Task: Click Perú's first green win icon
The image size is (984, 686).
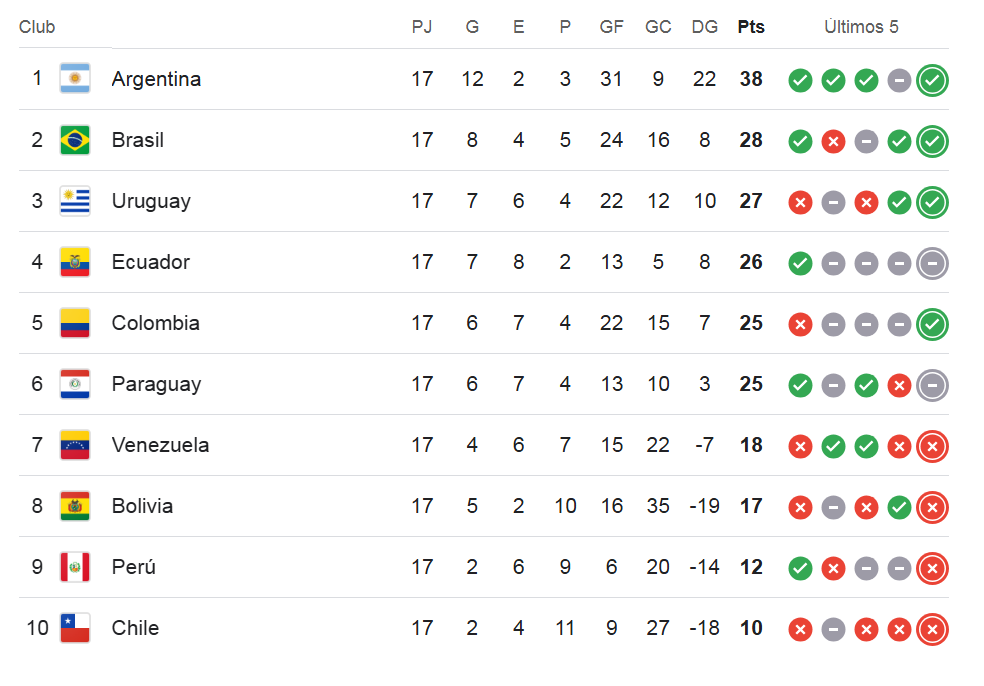Action: pyautogui.click(x=800, y=569)
